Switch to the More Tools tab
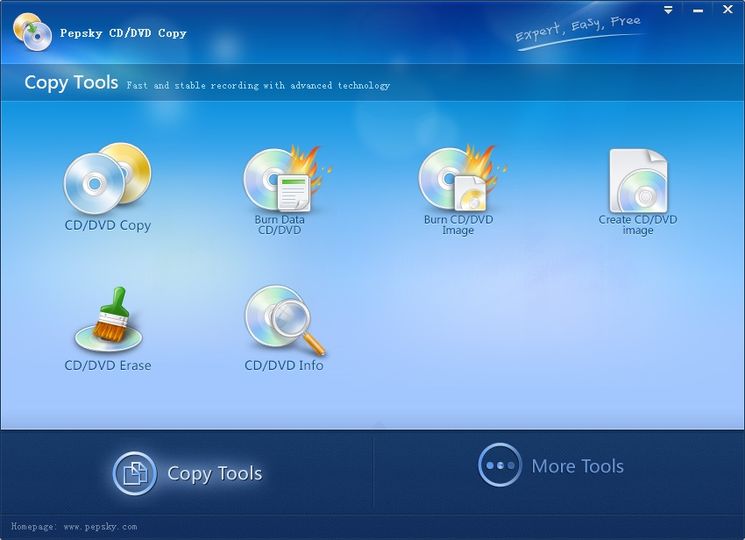 551,465
